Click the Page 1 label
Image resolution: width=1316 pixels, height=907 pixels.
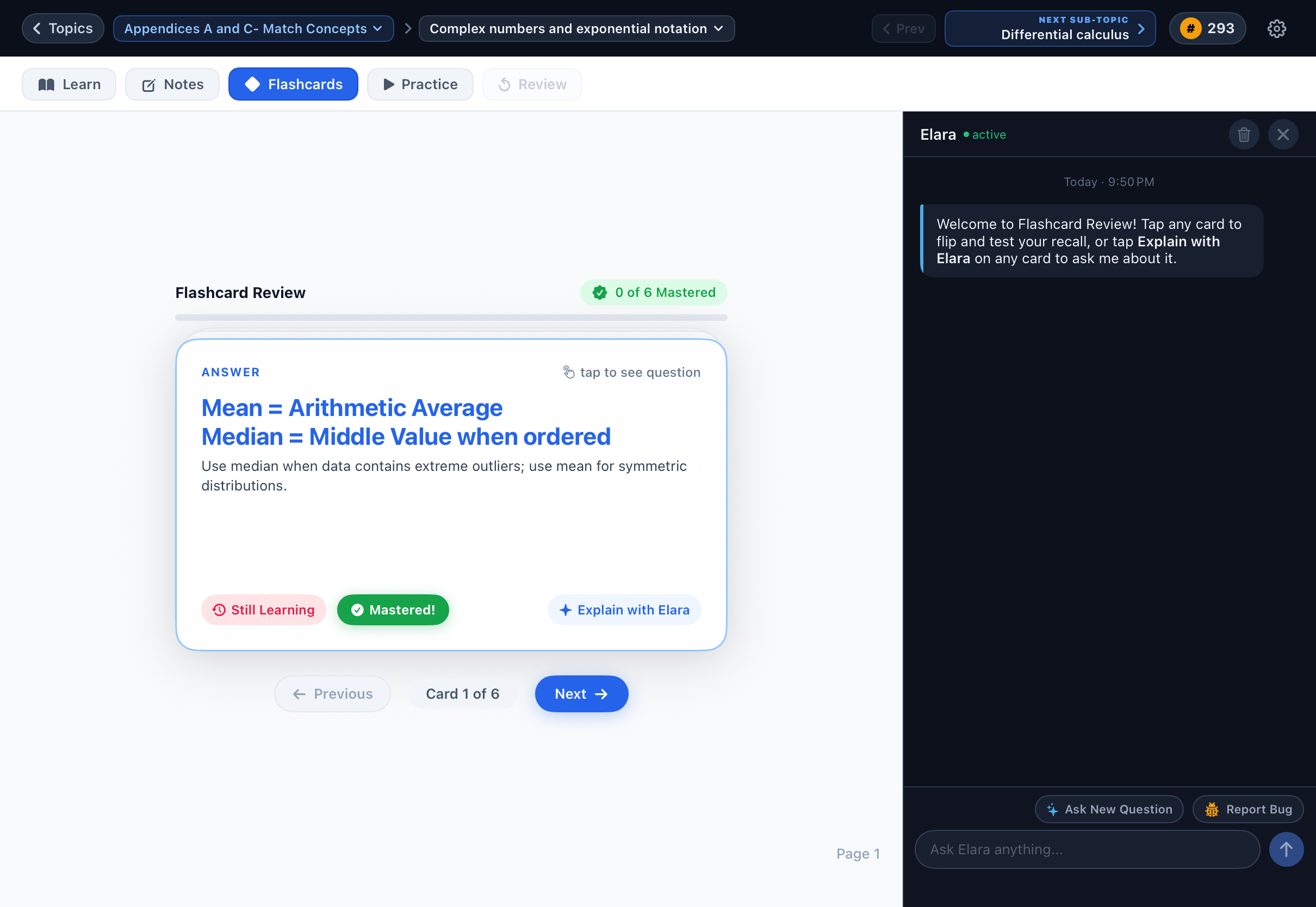858,854
